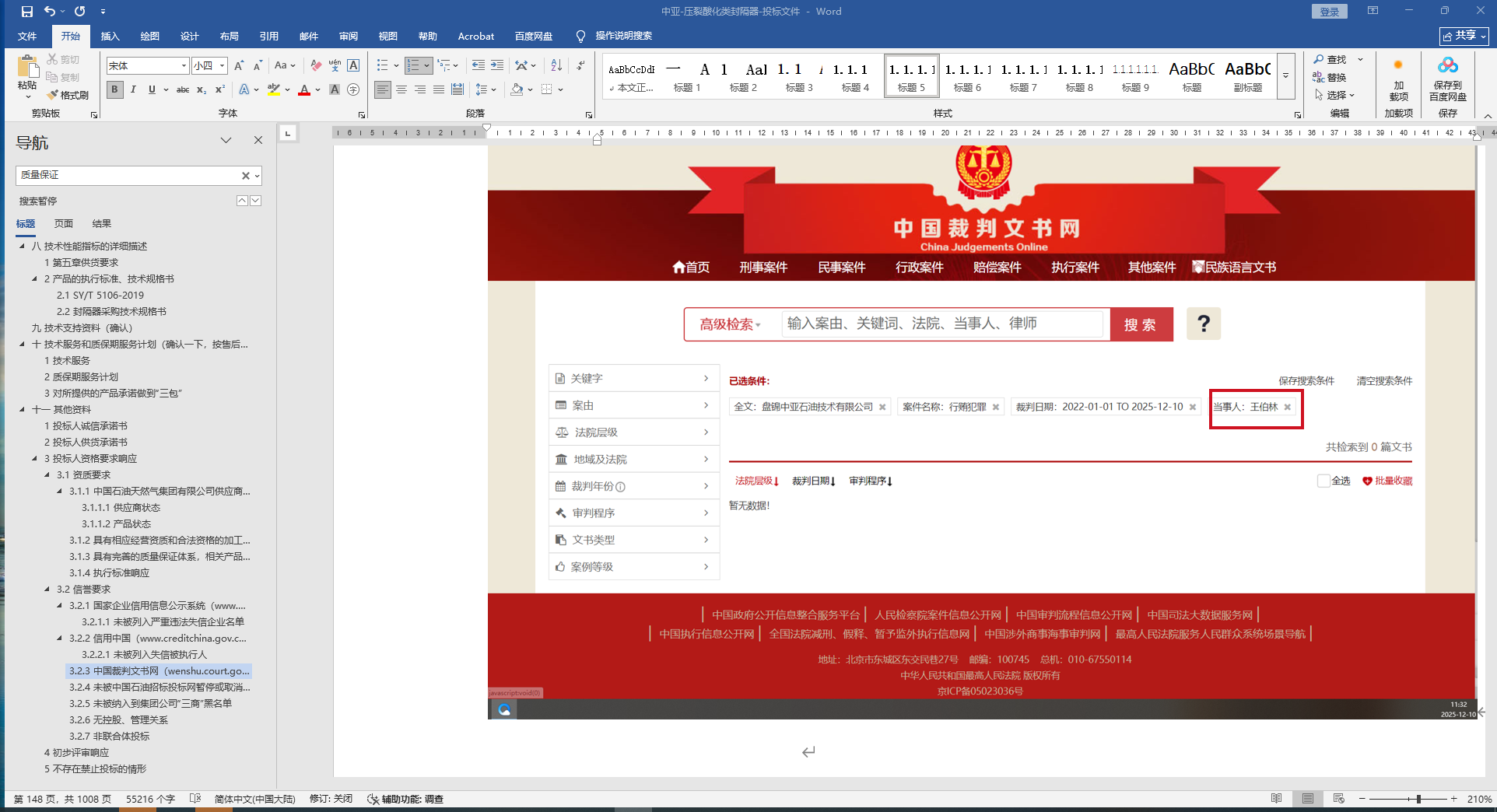The height and width of the screenshot is (812, 1497).
Task: Clear the navigation search box text
Action: 246,176
